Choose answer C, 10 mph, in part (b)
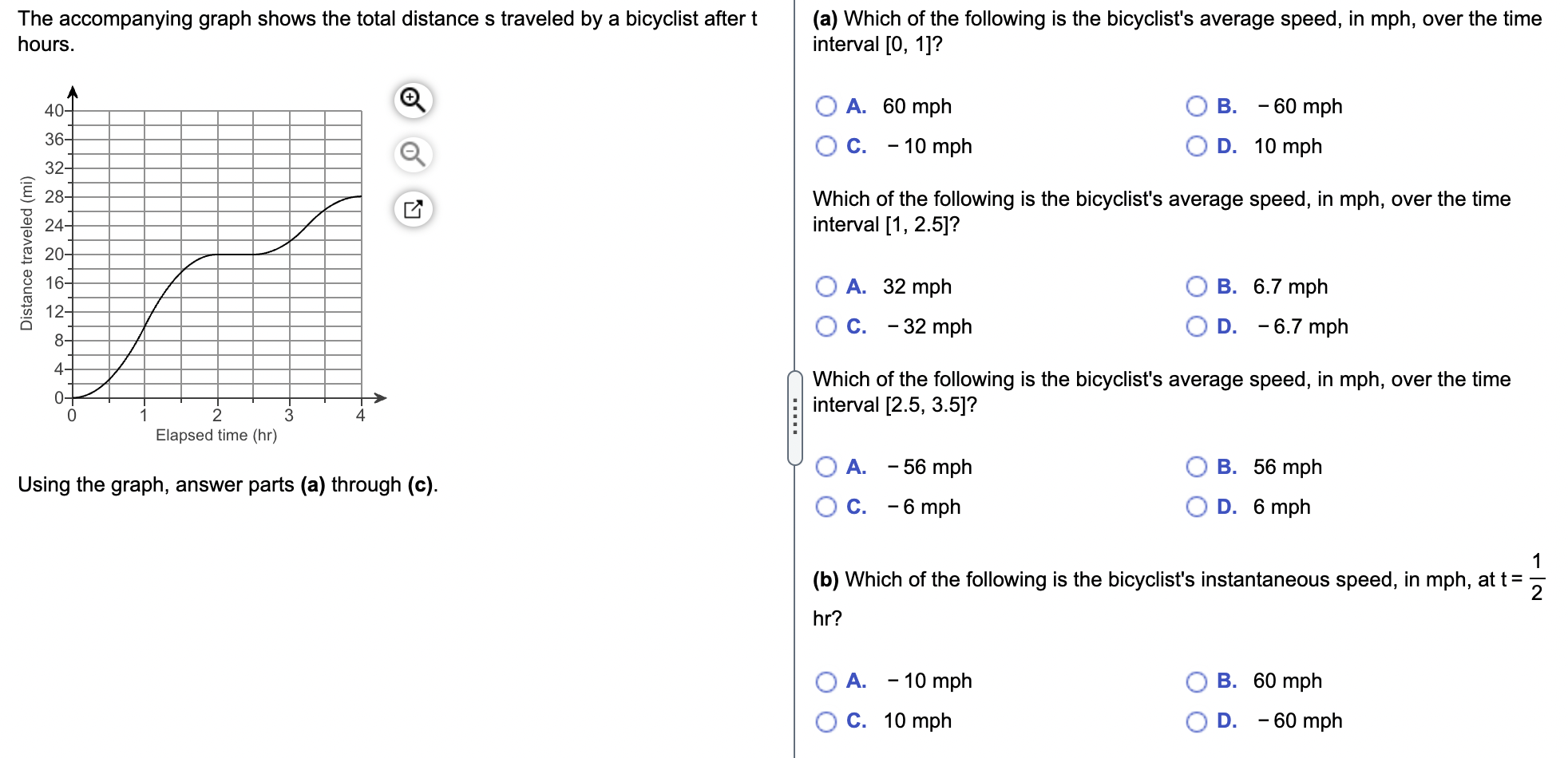Viewport: 1568px width, 758px height. [825, 720]
